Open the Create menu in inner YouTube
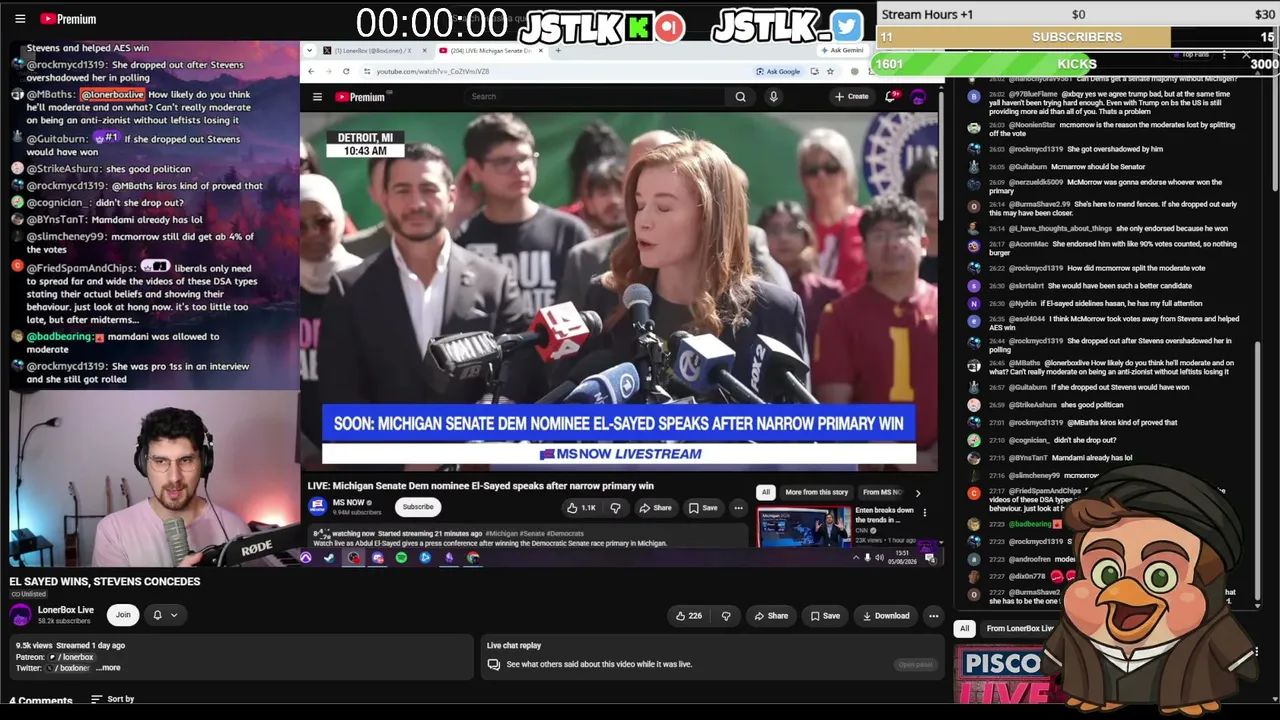 coord(851,97)
